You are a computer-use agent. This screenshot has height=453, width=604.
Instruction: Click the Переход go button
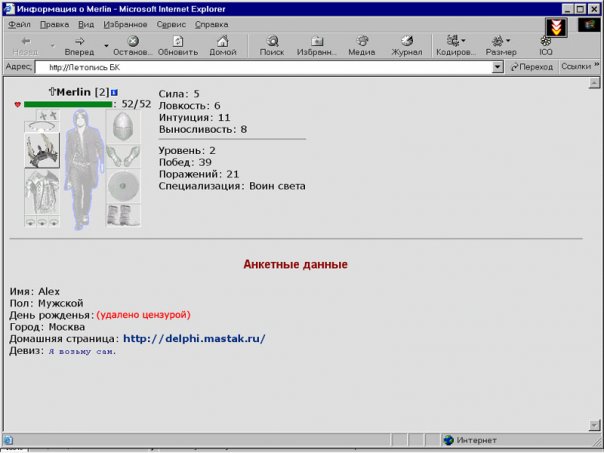(532, 67)
